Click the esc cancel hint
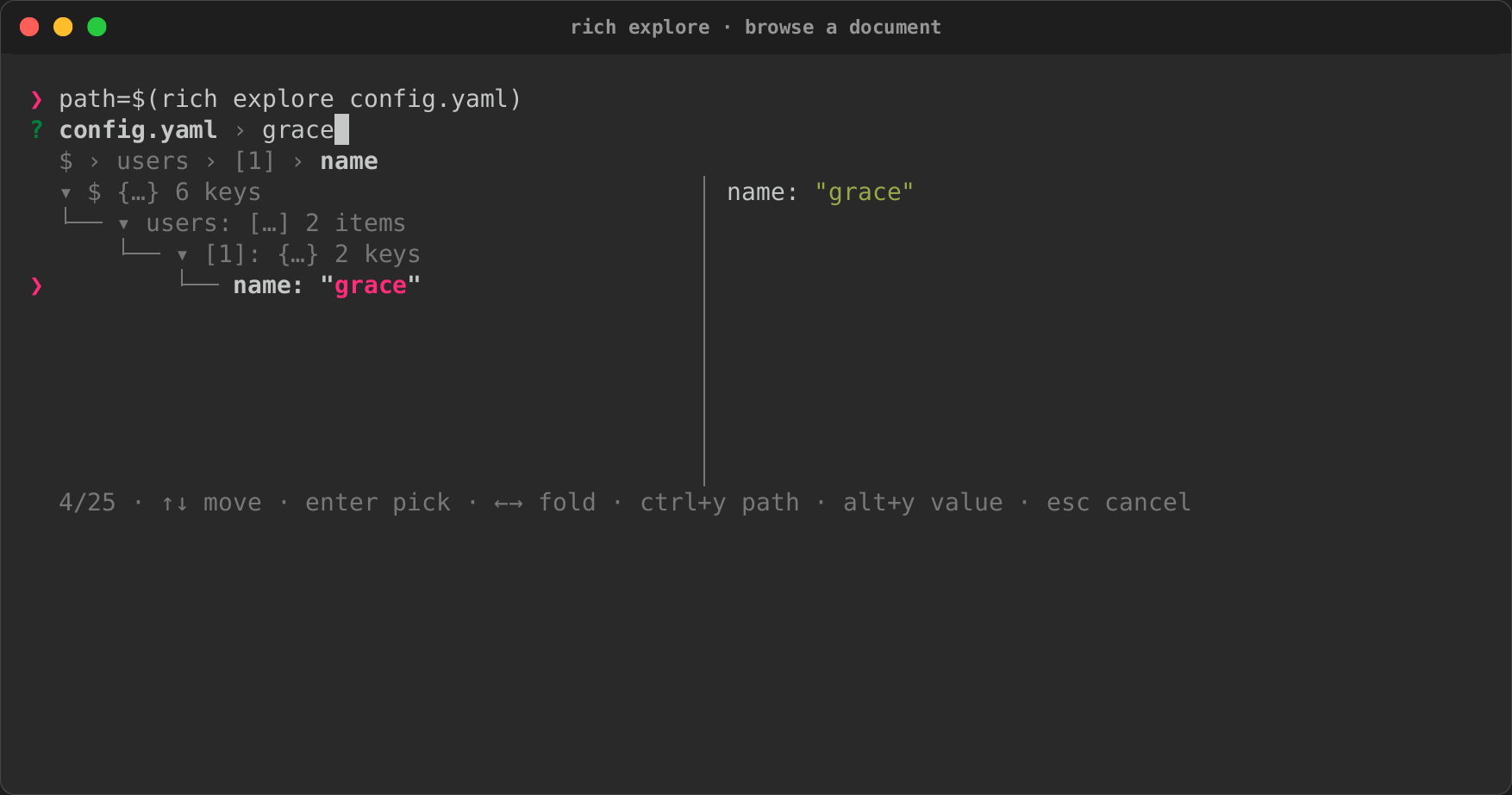Screen dimensions: 1512x795 click(1119, 503)
